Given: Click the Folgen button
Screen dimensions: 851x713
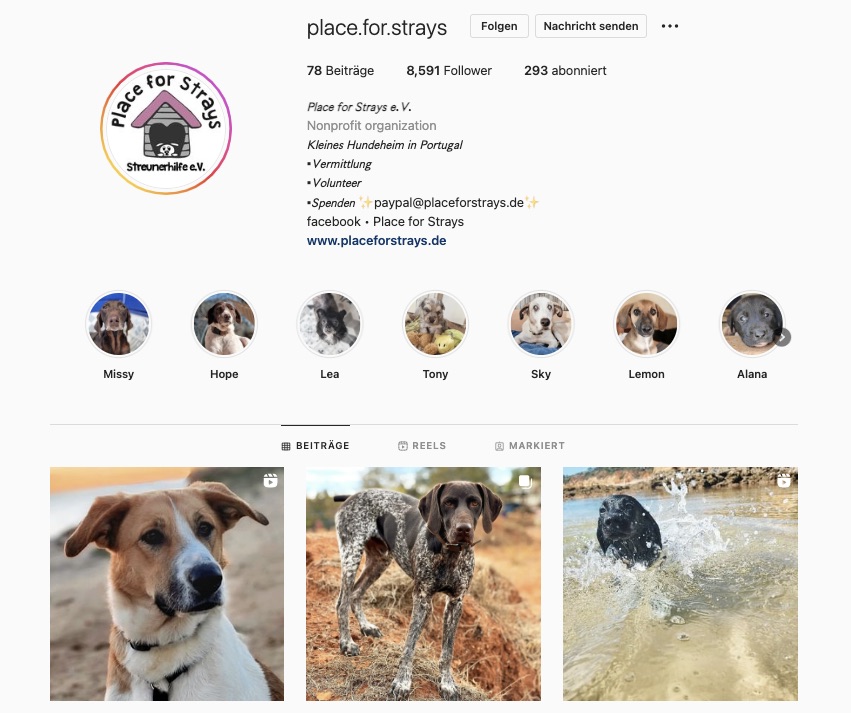Looking at the screenshot, I should 499,26.
